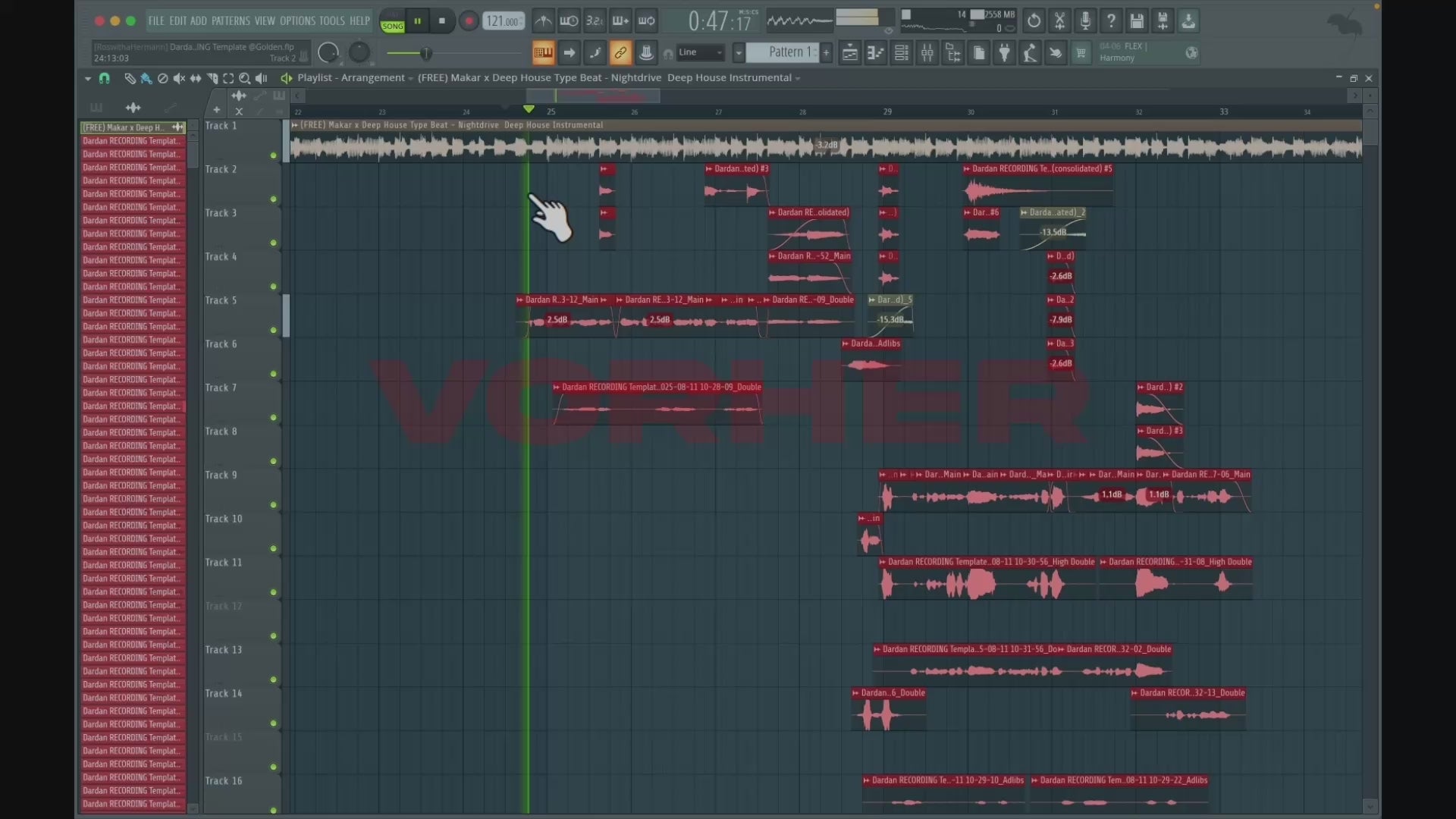1456x819 pixels.
Task: Toggle the metronome icon
Action: [x=543, y=21]
